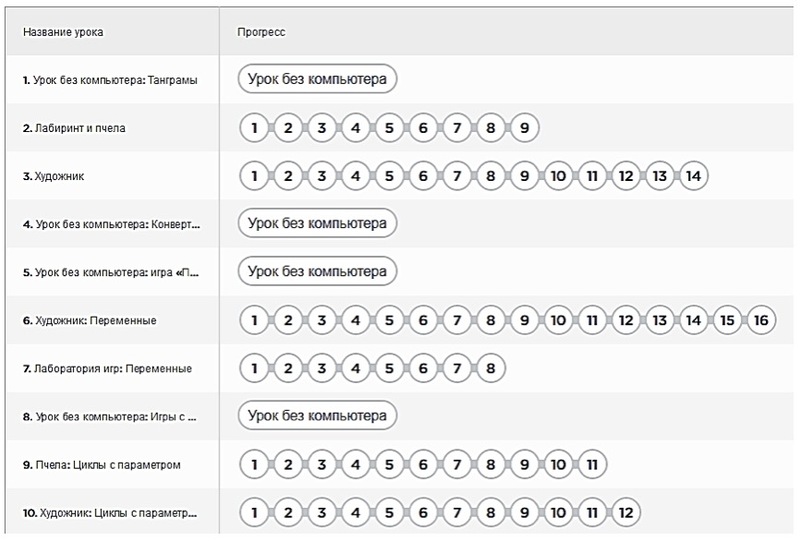The height and width of the screenshot is (541, 800).
Task: Open lesson title 6. Художник: Переменные
Action: click(90, 321)
